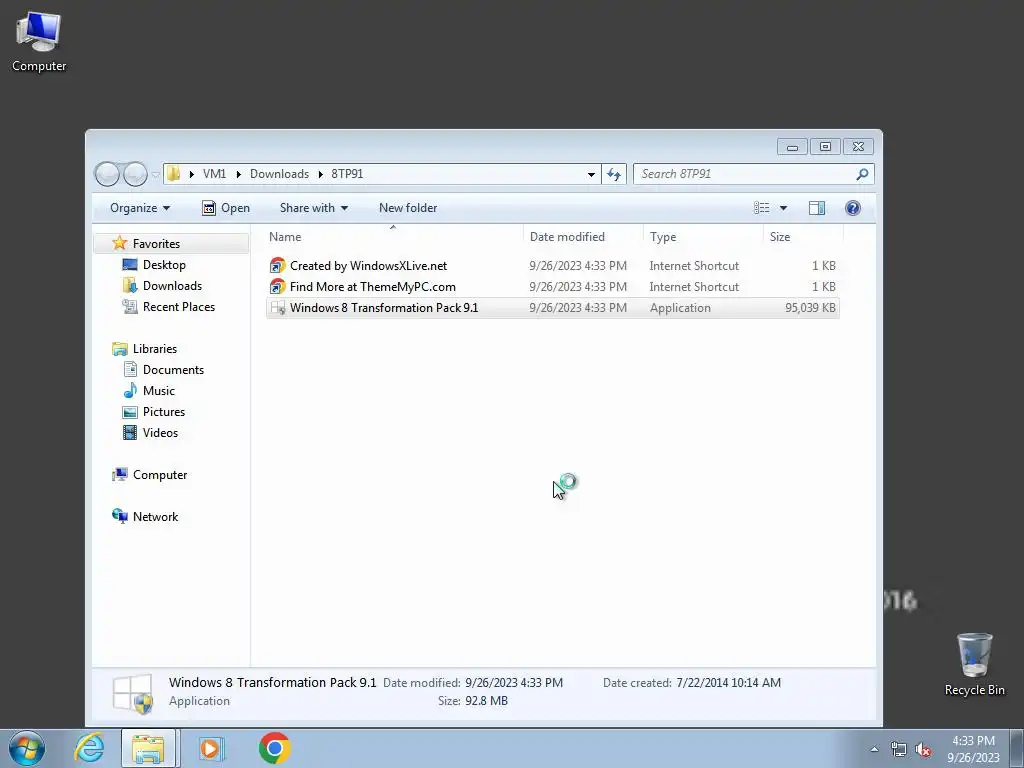
Task: Select Downloads in the address breadcrumb
Action: click(x=279, y=174)
